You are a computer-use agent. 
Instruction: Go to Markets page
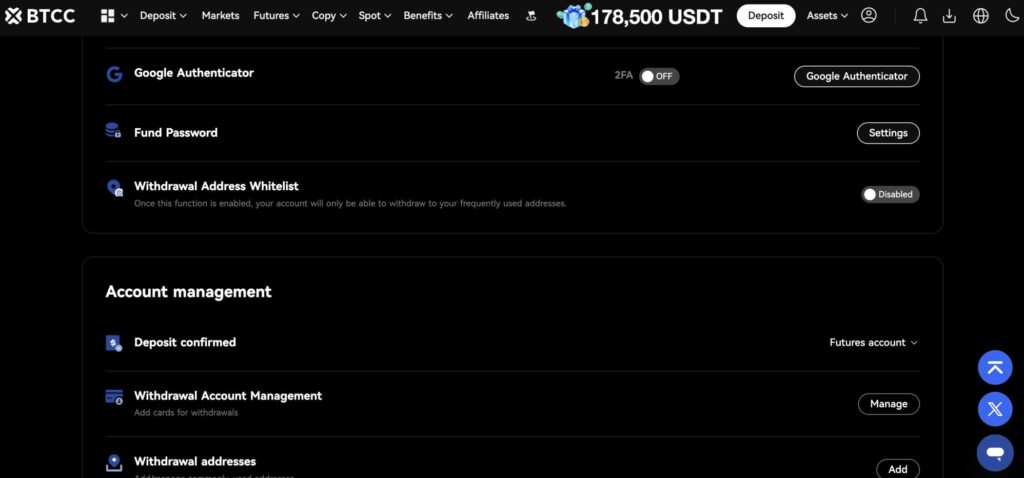tap(220, 16)
